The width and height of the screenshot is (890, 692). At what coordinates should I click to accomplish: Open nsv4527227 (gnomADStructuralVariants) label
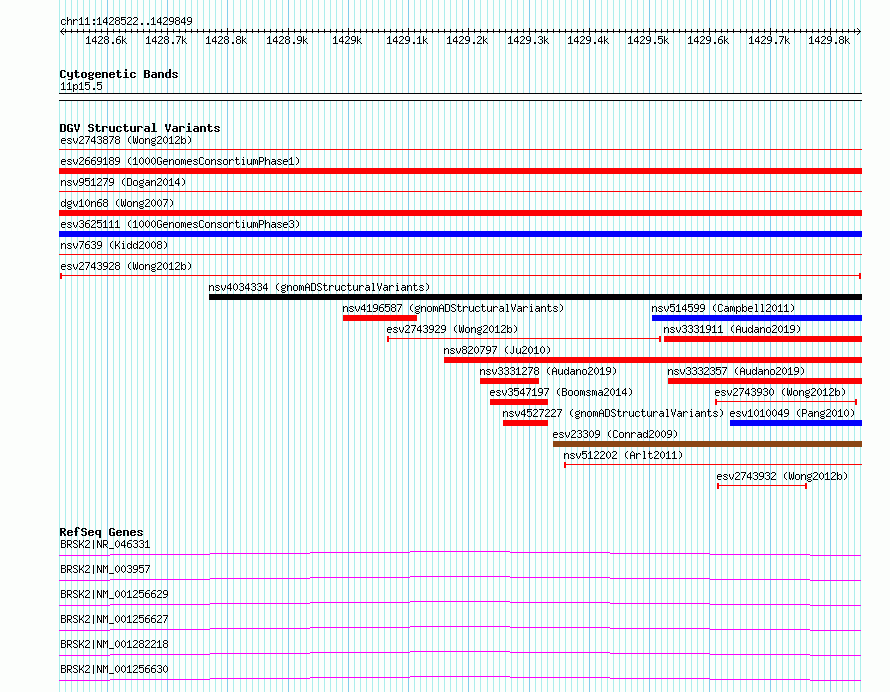point(614,413)
